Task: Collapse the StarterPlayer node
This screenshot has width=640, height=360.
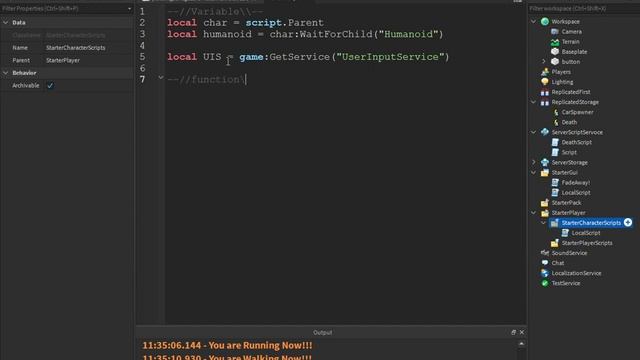Action: pos(533,213)
